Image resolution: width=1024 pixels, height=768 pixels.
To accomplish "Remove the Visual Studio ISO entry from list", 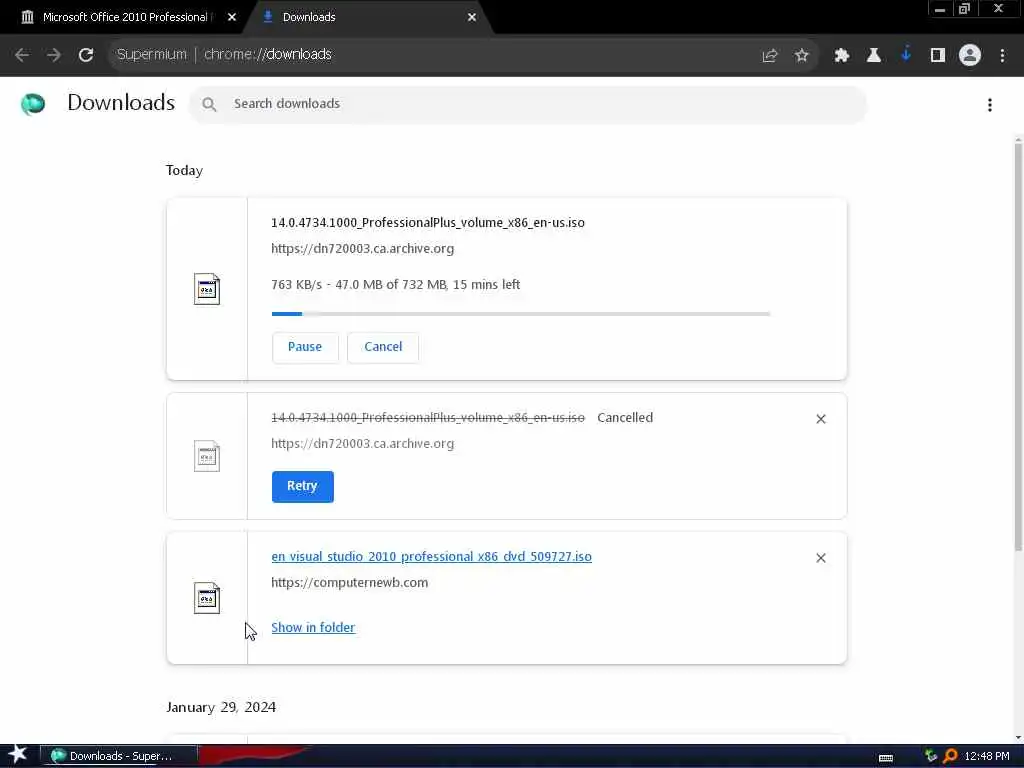I will pyautogui.click(x=821, y=558).
